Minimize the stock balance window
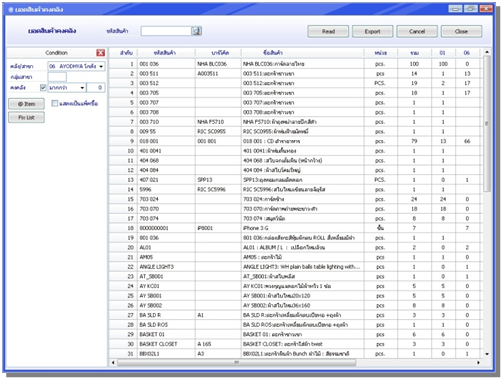Image resolution: width=502 pixels, height=379 pixels. point(455,9)
